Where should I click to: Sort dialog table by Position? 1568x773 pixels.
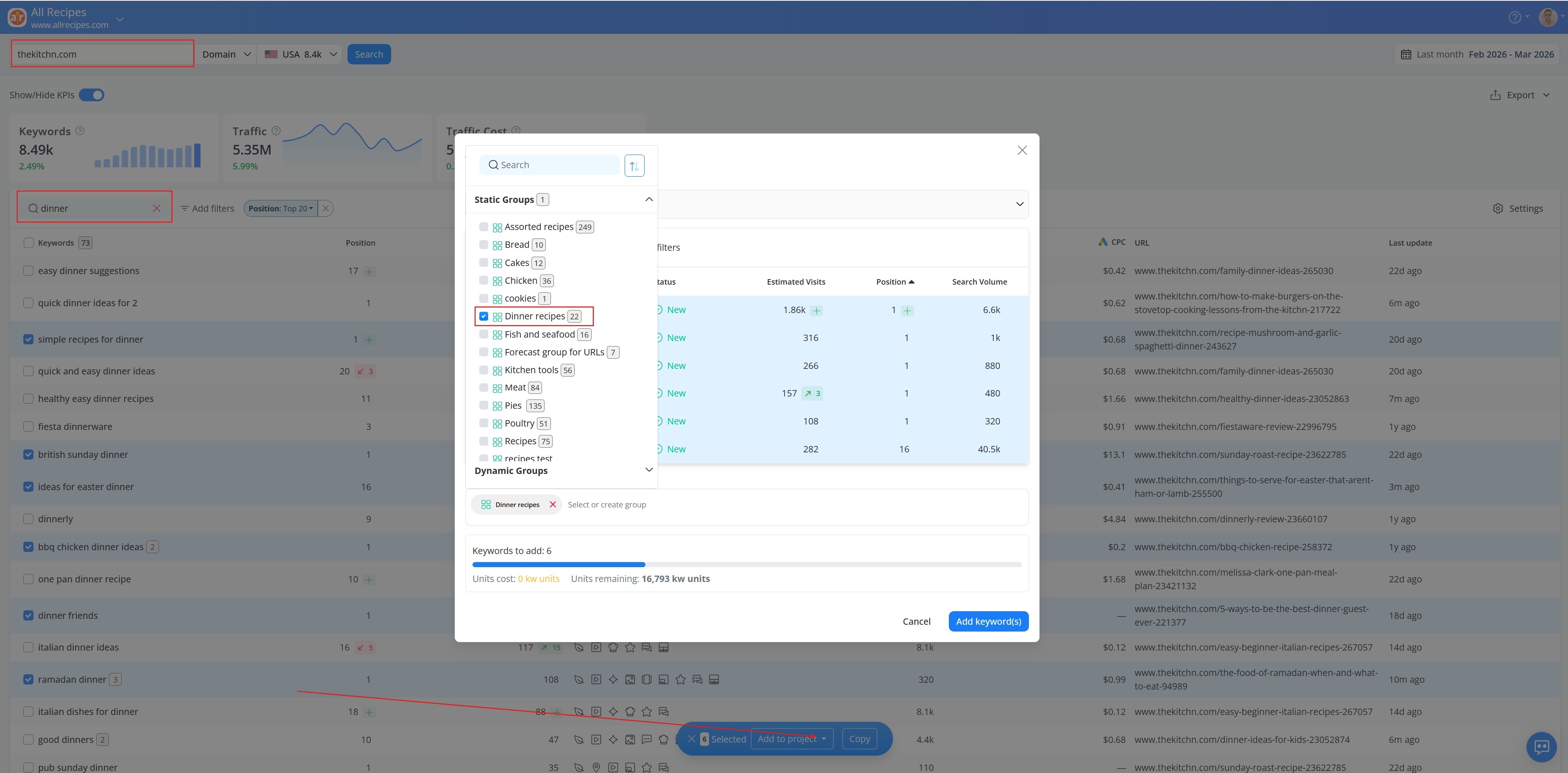[895, 282]
